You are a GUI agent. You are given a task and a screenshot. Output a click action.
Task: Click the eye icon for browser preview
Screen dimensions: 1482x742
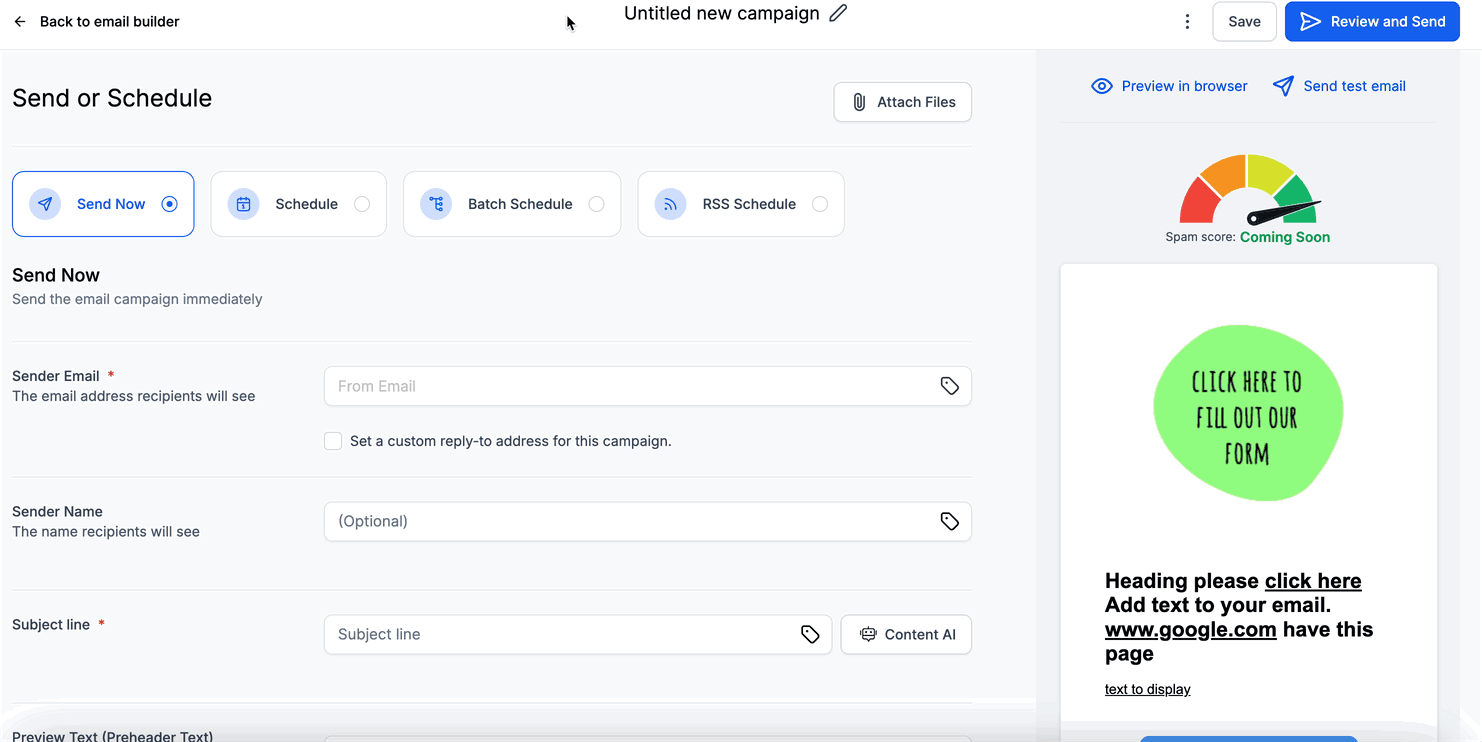coord(1101,86)
